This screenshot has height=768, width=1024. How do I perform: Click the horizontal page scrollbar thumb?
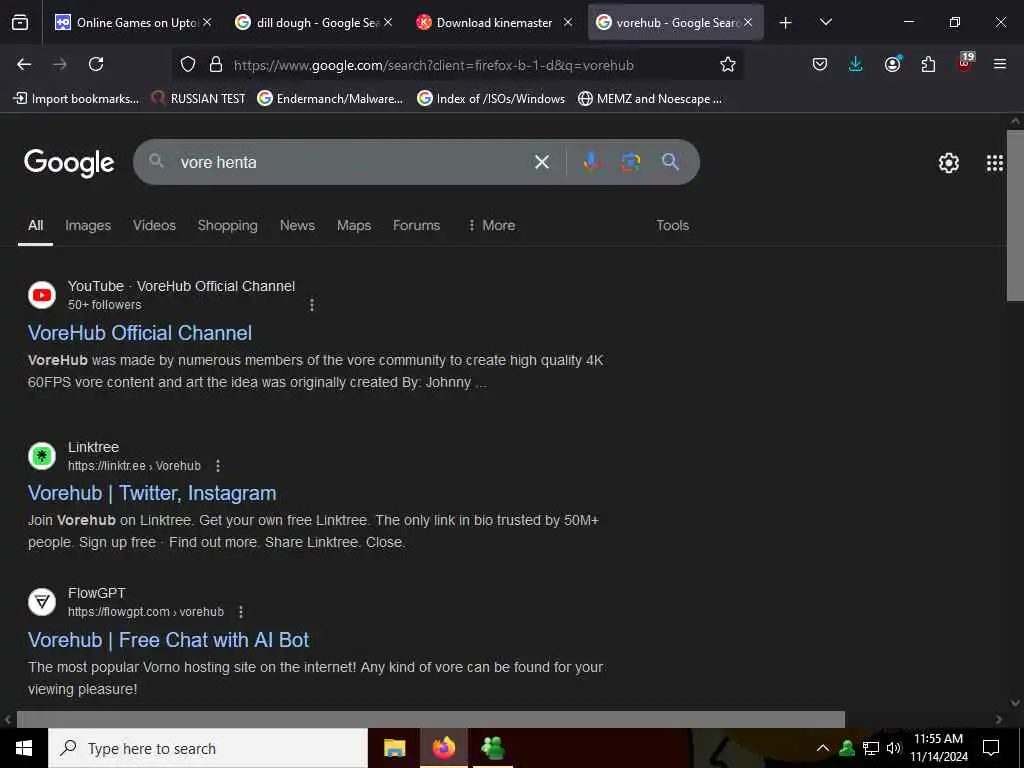coord(431,719)
